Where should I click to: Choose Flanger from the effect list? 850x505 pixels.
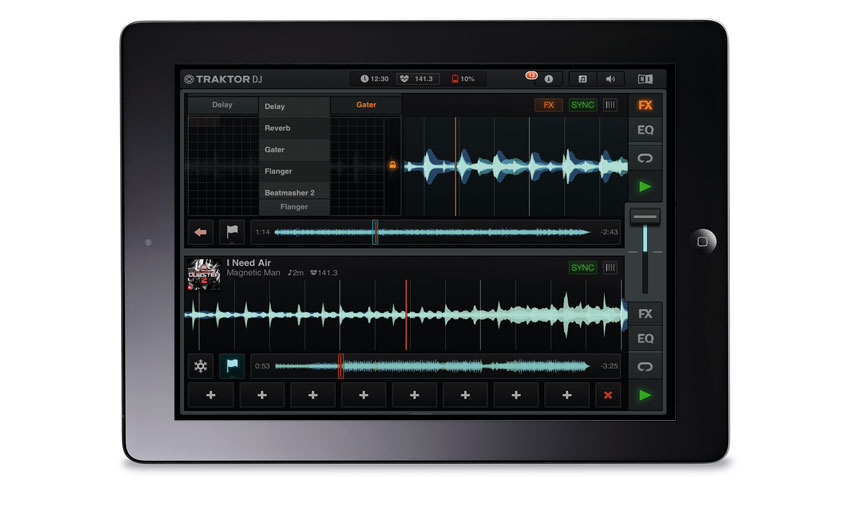pos(294,171)
